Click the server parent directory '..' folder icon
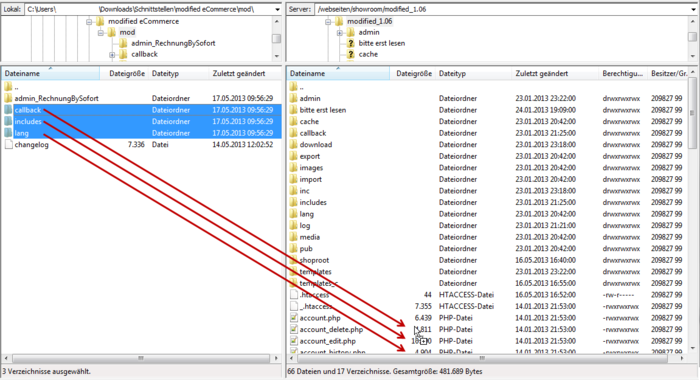Viewport: 700px width, 380px height. [293, 87]
